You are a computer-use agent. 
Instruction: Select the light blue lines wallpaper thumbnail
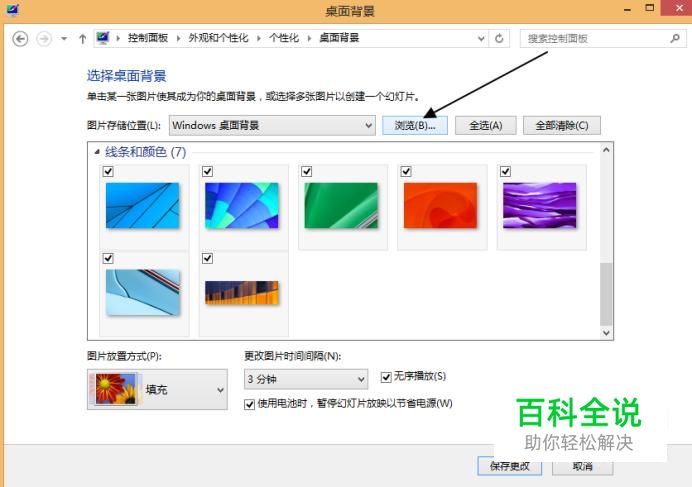(143, 205)
